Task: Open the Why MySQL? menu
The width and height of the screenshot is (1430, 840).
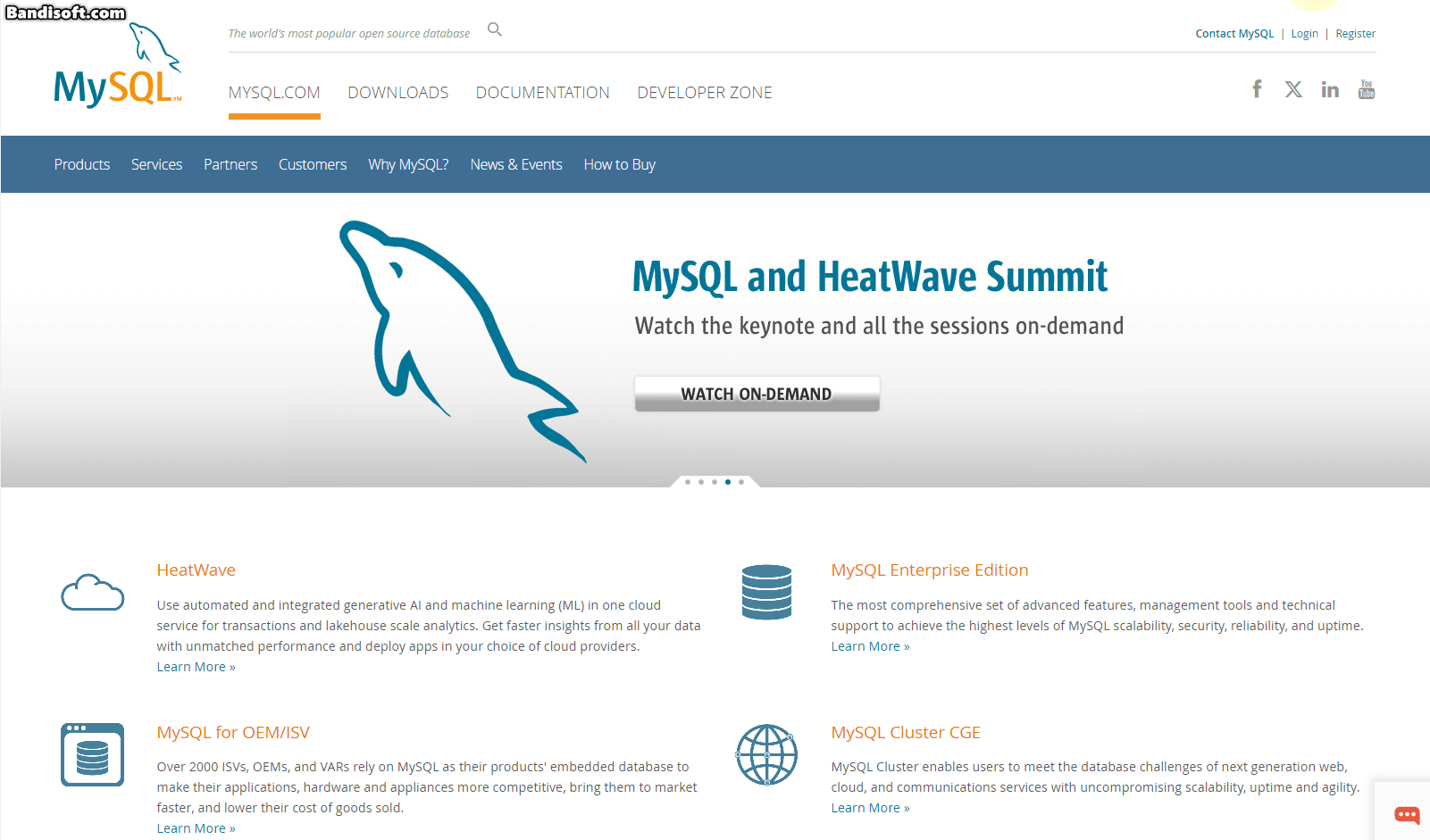Action: coord(408,164)
